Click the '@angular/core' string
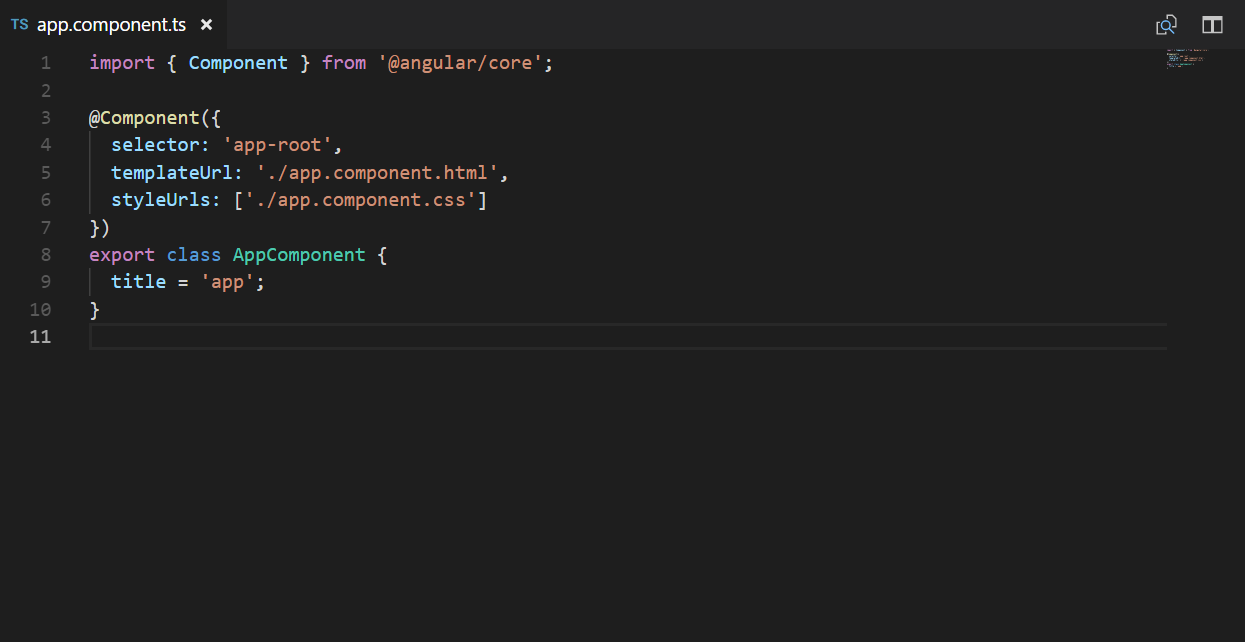 462,63
